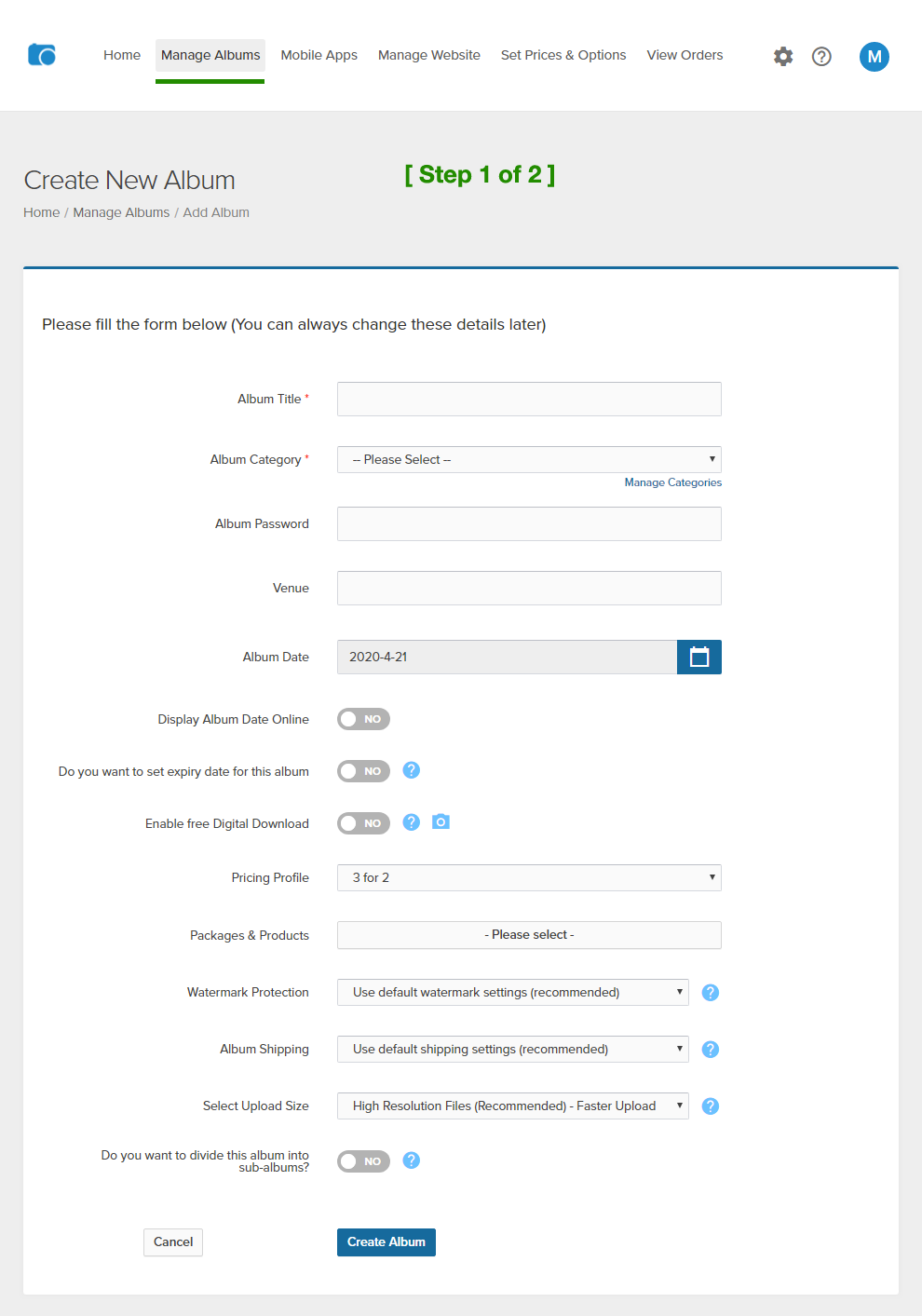Click the help question mark in header
The width and height of the screenshot is (922, 1316).
821,57
